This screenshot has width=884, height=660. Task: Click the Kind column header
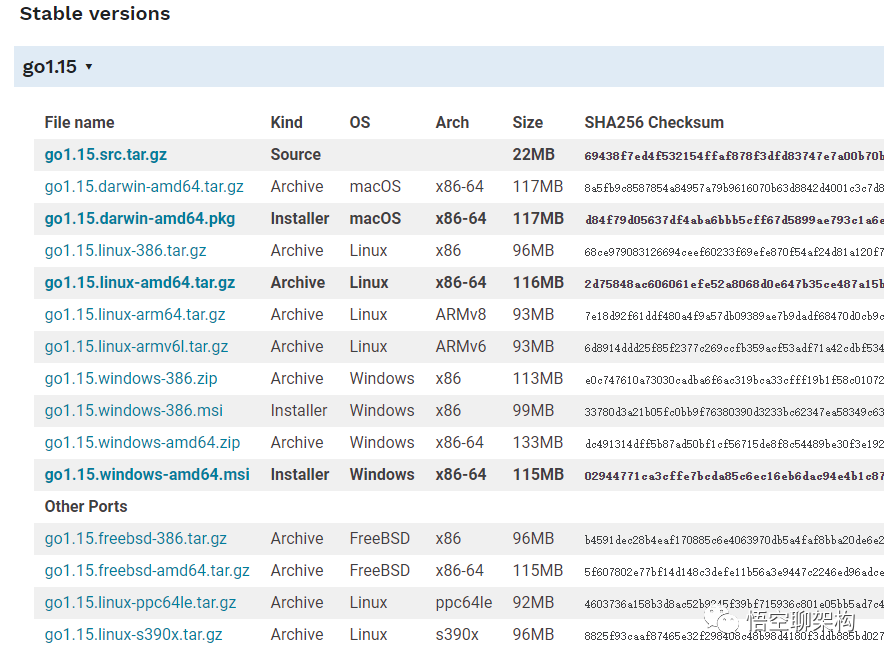tap(286, 122)
